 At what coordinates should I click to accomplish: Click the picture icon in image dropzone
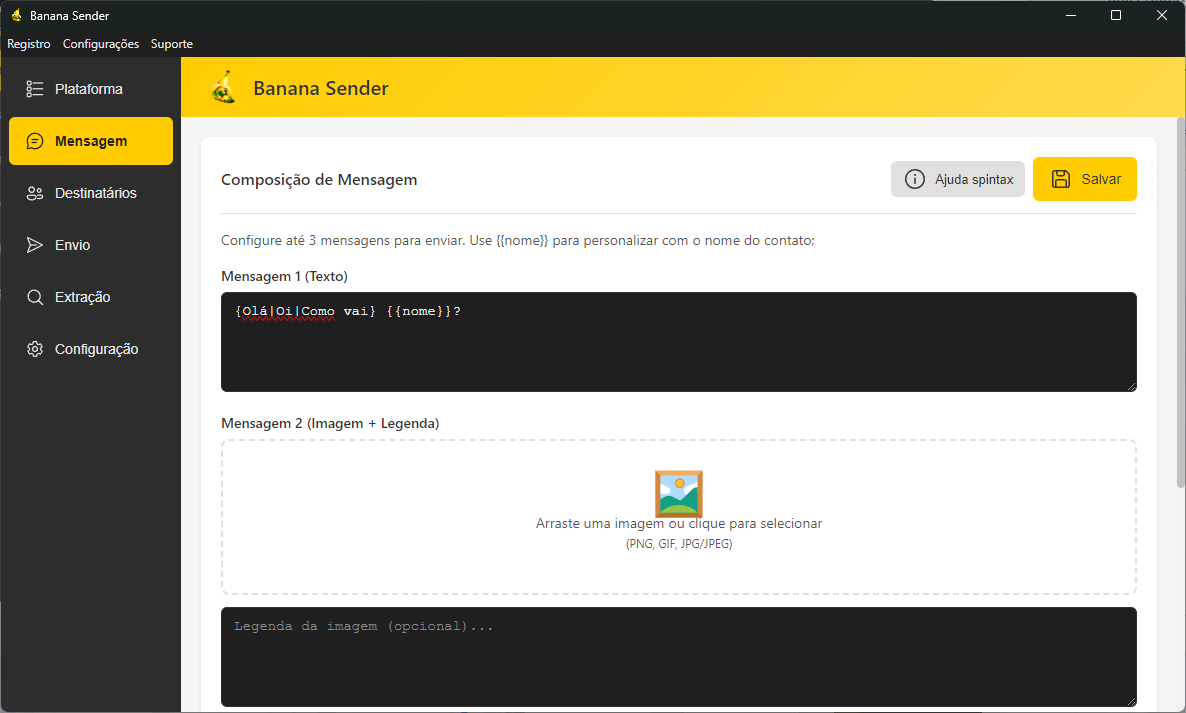pyautogui.click(x=678, y=493)
